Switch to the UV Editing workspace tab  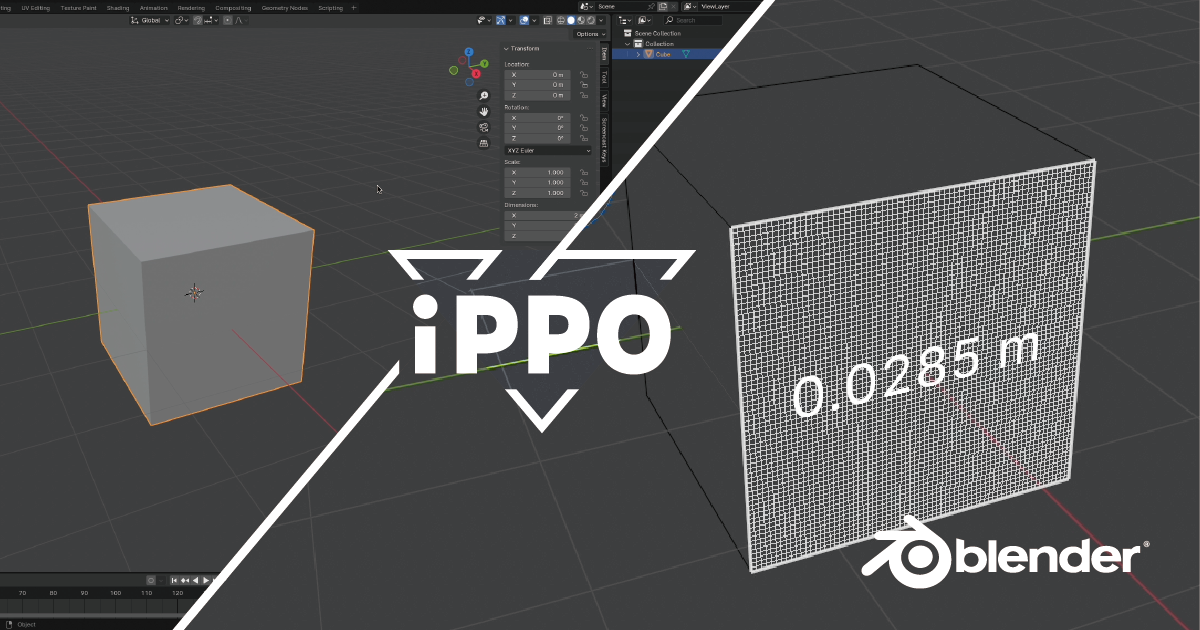(x=35, y=7)
